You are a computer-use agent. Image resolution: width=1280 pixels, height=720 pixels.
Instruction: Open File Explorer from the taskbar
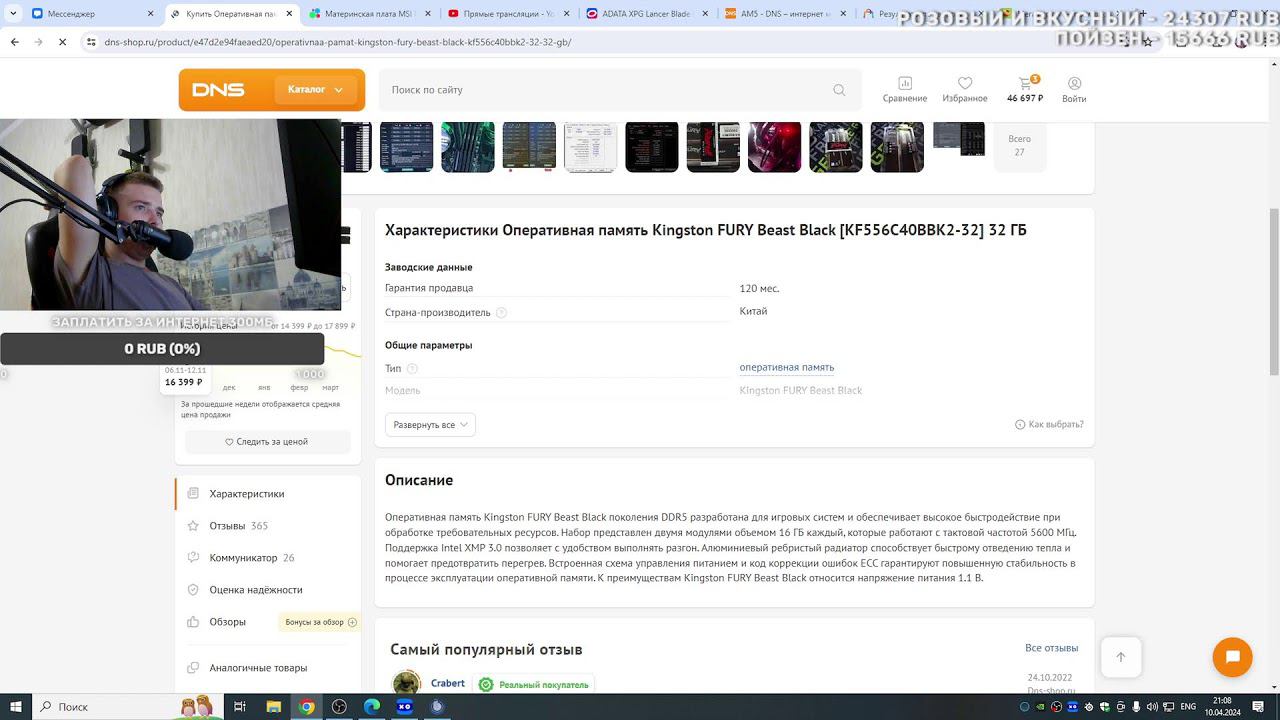[x=273, y=707]
